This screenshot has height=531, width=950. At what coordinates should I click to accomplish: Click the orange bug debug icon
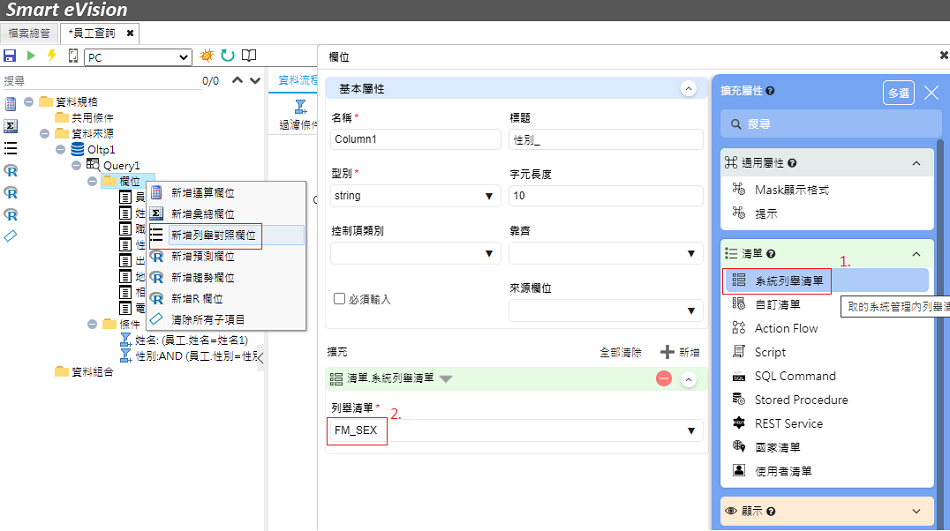point(207,56)
